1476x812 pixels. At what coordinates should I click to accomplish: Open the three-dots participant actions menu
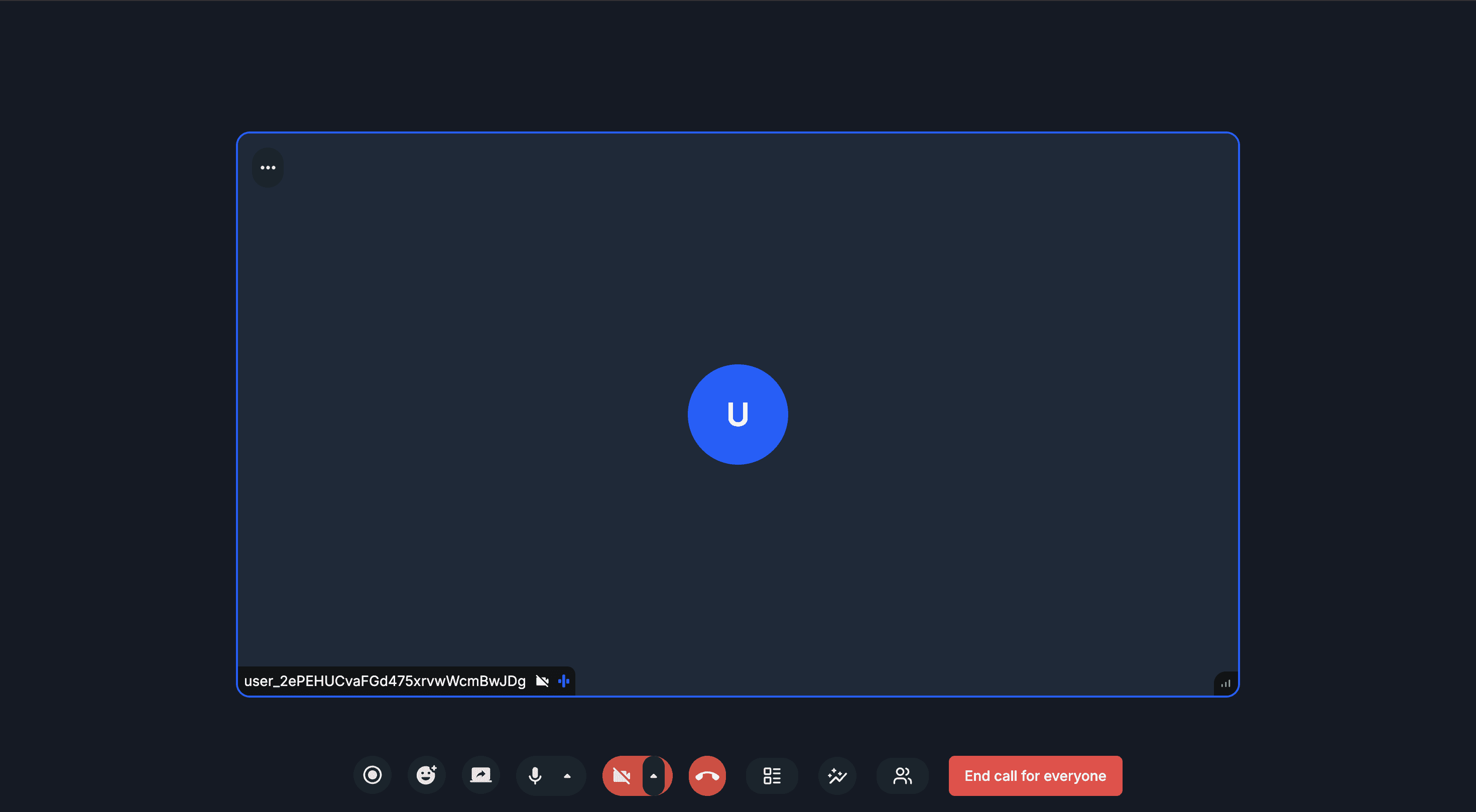coord(268,168)
